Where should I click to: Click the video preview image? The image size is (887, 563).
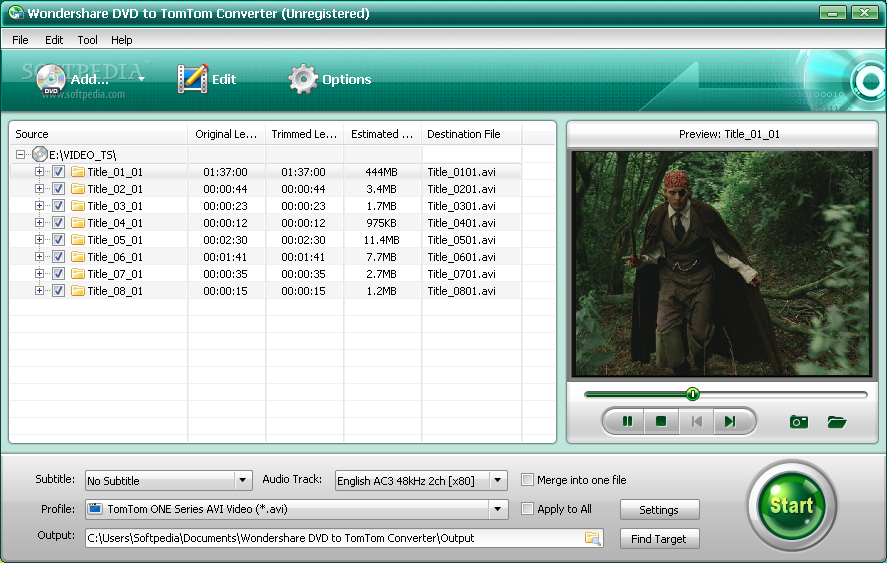click(x=721, y=264)
